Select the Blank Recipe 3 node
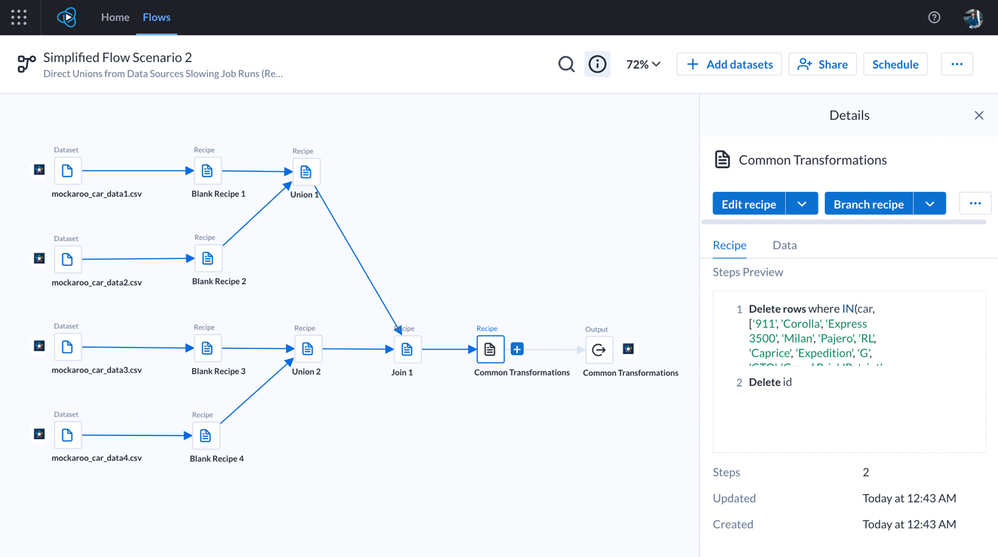 coord(207,348)
